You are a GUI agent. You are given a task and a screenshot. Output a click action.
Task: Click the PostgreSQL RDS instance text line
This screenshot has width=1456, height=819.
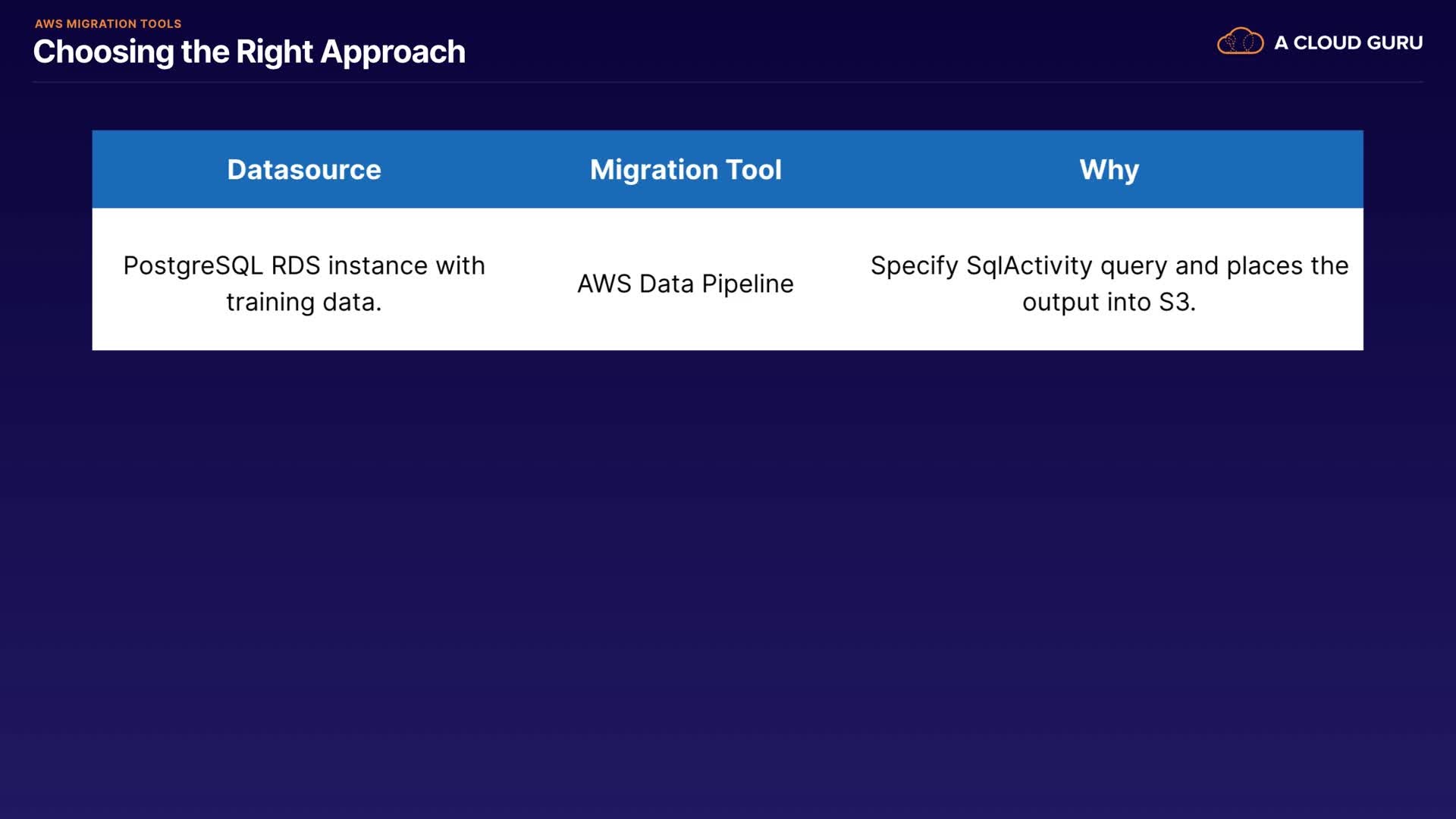(x=304, y=265)
